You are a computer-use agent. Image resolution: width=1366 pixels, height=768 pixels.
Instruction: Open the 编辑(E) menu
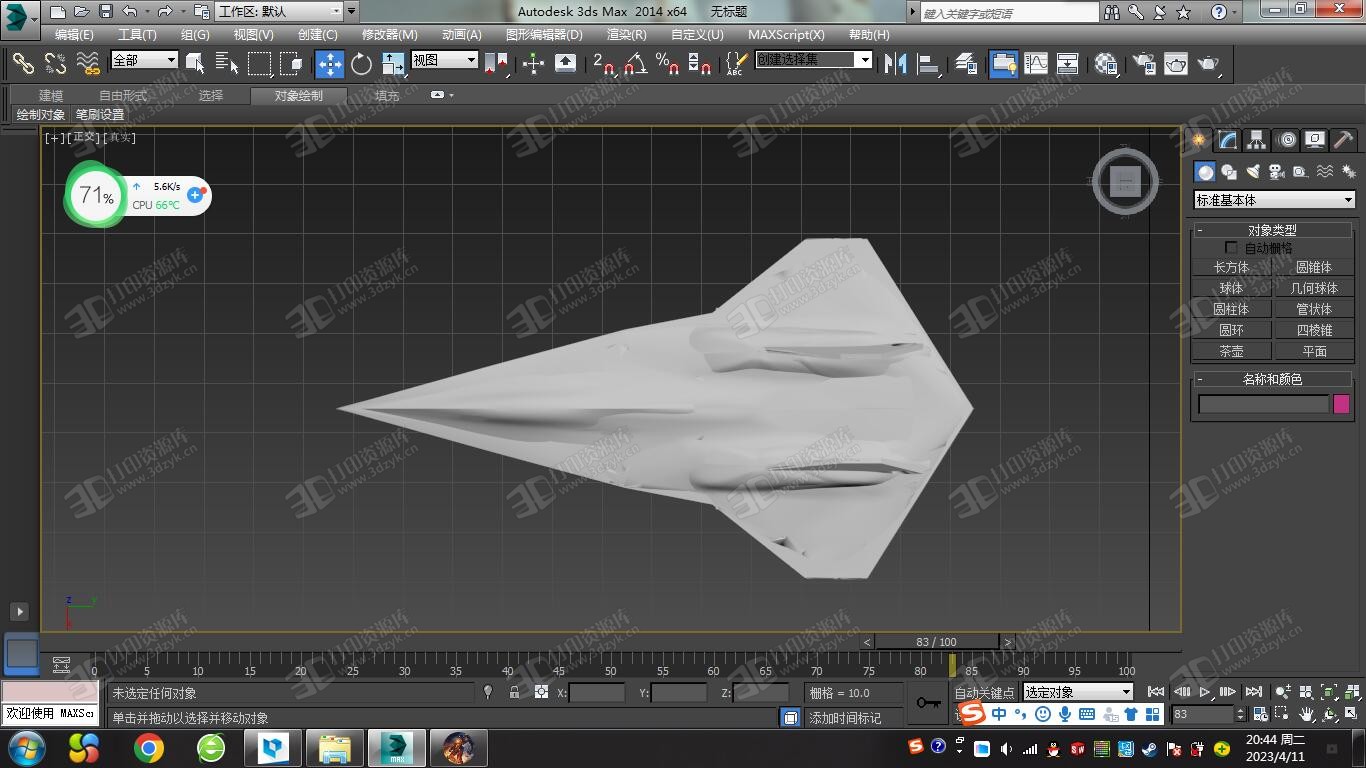74,34
